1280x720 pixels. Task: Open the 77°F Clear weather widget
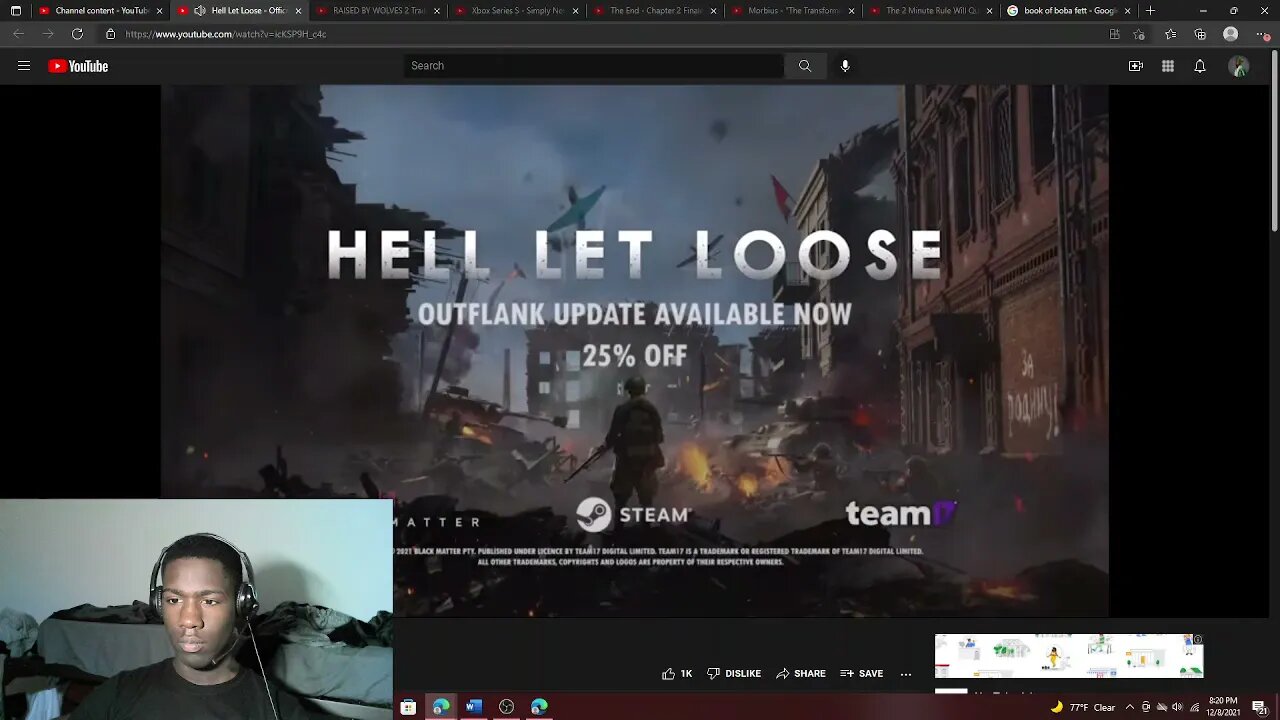[x=1083, y=707]
